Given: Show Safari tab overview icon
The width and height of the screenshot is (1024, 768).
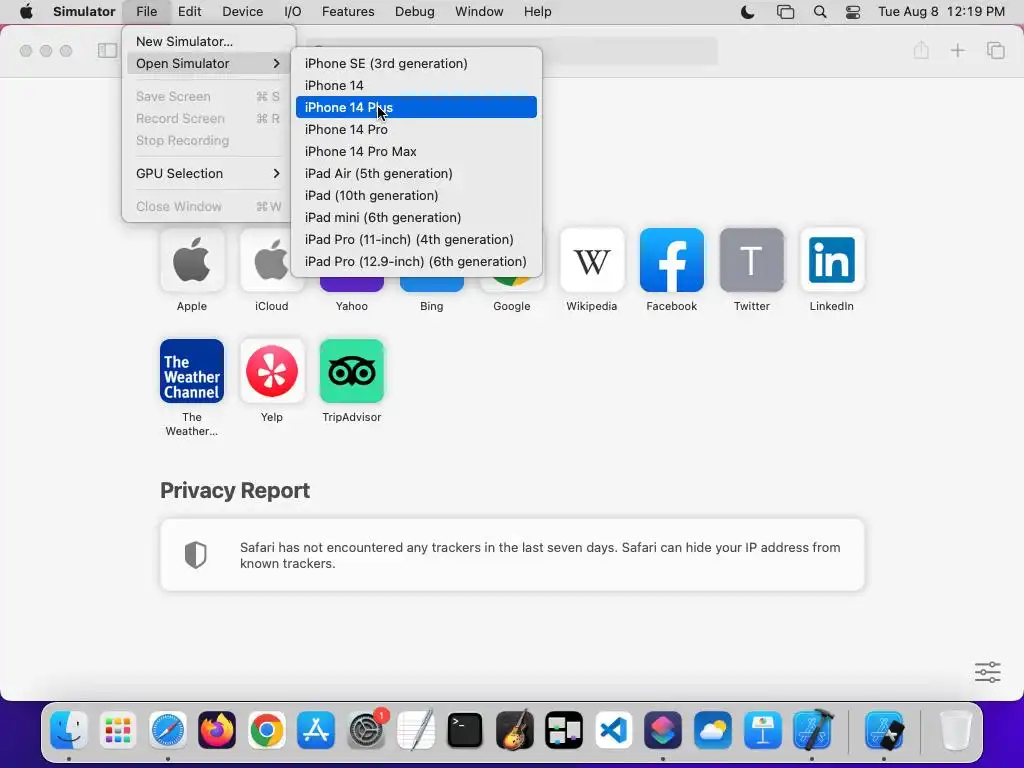Looking at the screenshot, I should (x=995, y=50).
